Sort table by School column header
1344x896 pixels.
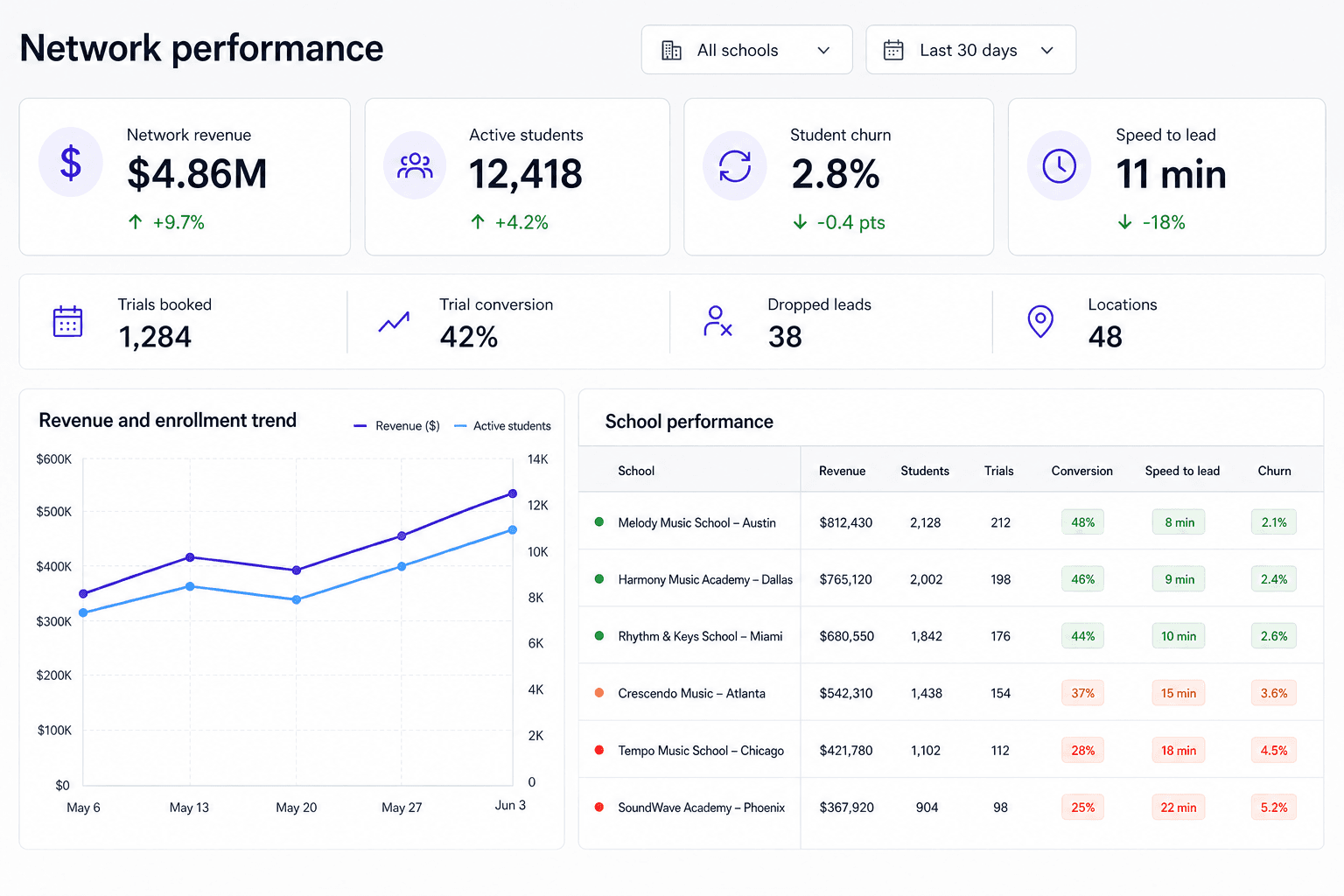click(x=636, y=471)
